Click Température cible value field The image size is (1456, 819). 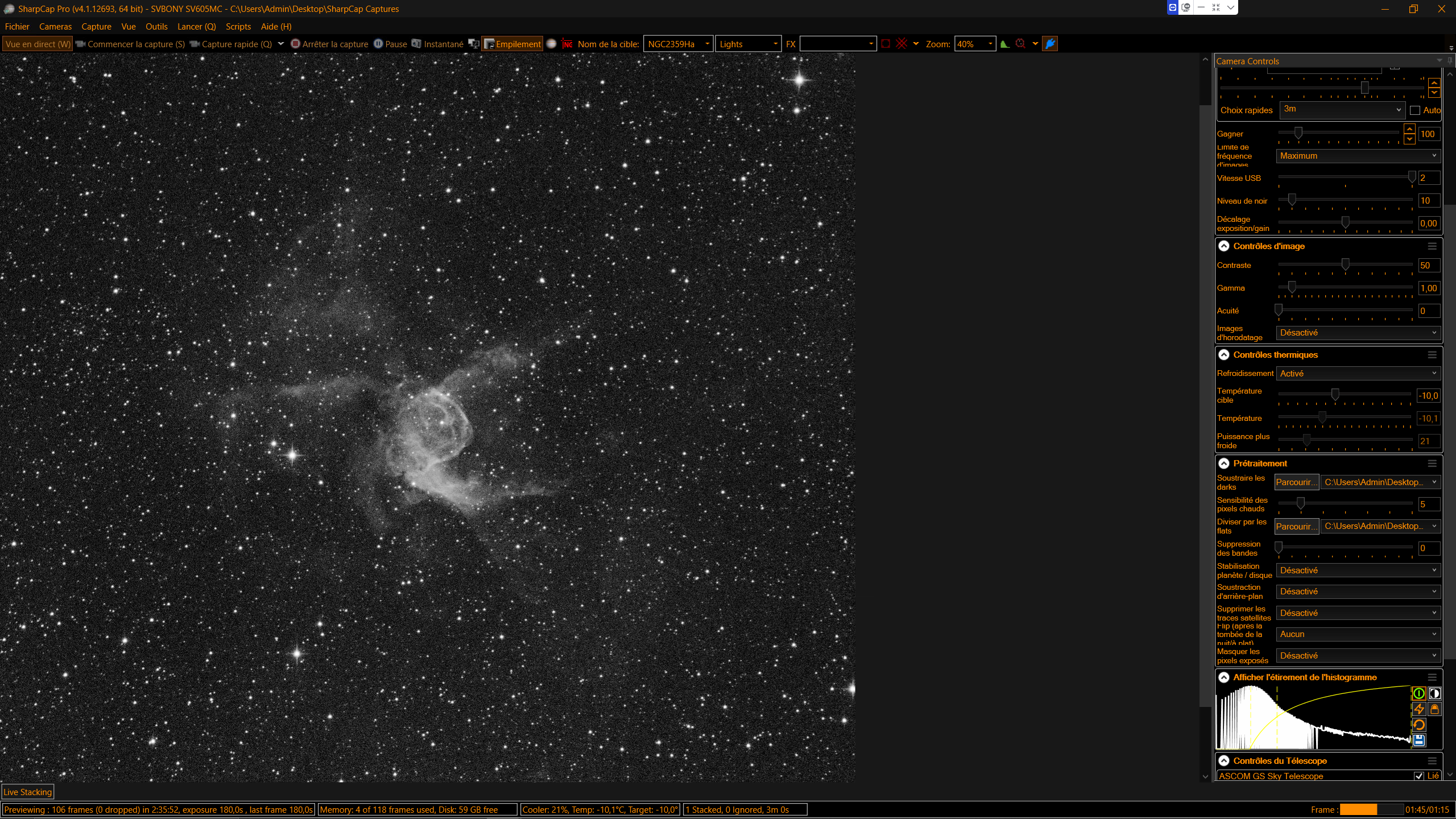pyautogui.click(x=1429, y=395)
